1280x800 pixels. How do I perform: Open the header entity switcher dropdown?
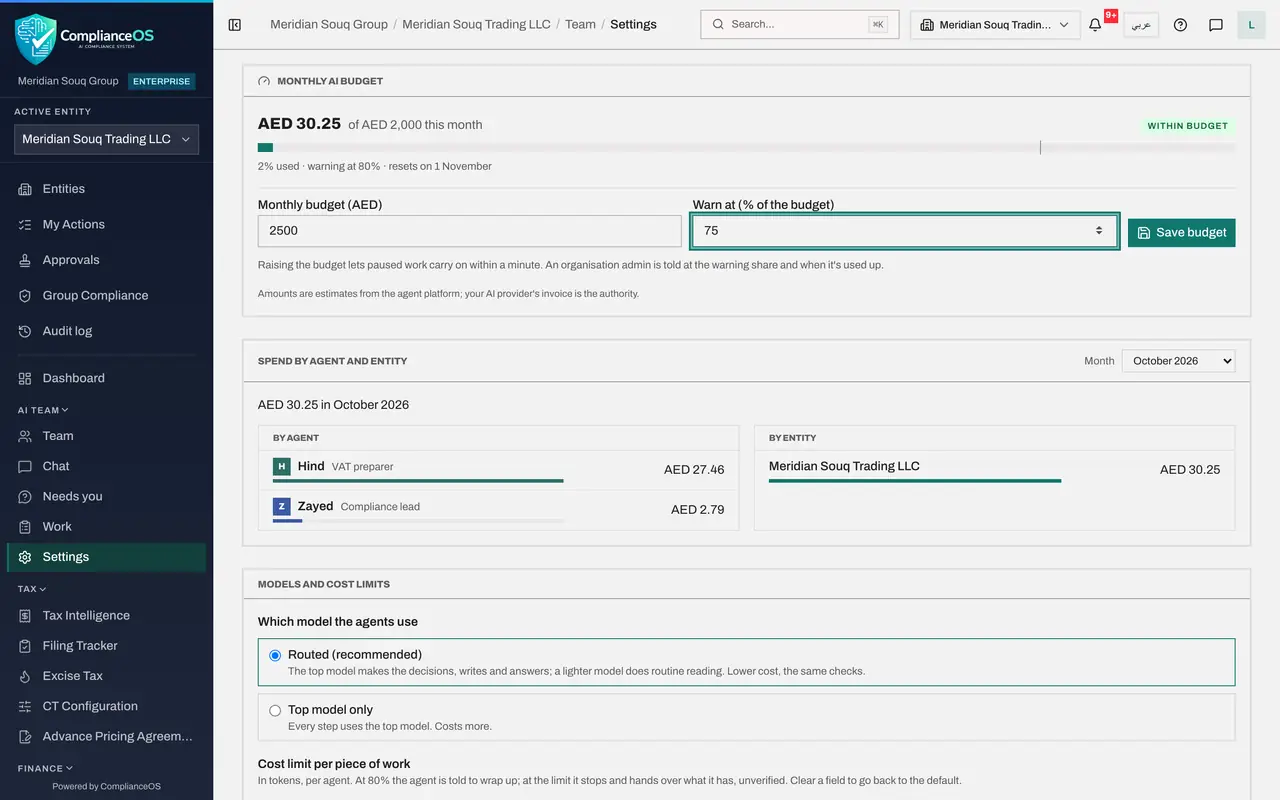pyautogui.click(x=995, y=25)
